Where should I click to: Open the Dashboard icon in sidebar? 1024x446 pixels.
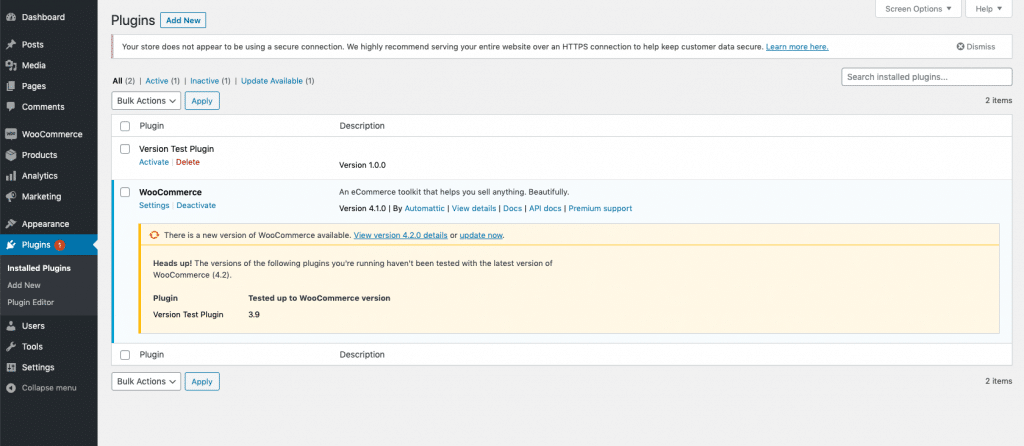[x=10, y=17]
